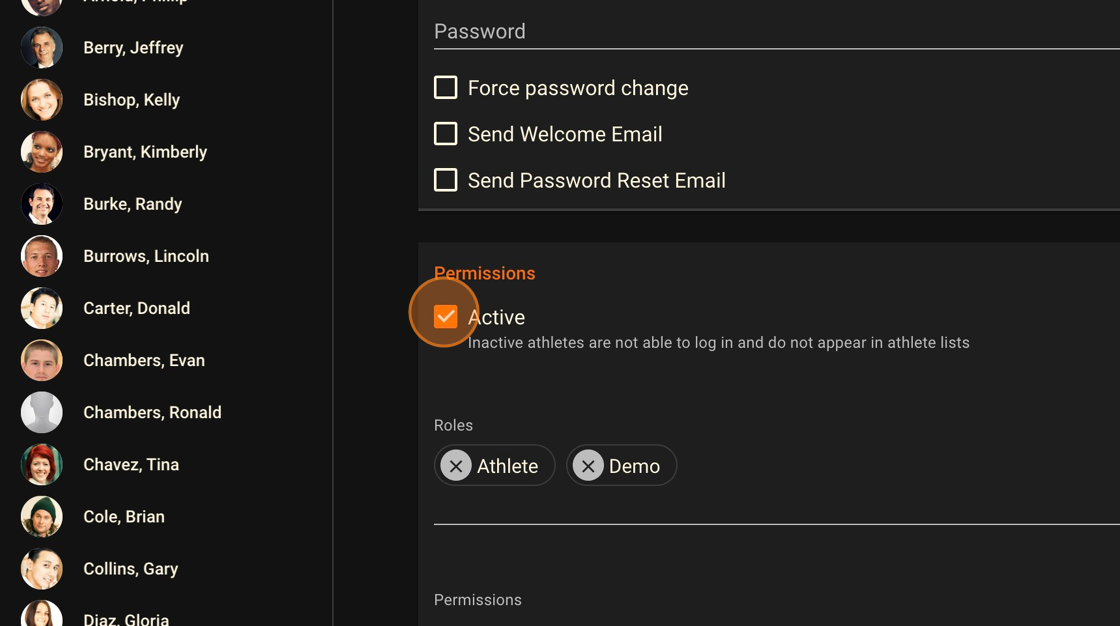Open Burrows, Lincoln athlete profile
The image size is (1120, 626).
[x=146, y=256]
